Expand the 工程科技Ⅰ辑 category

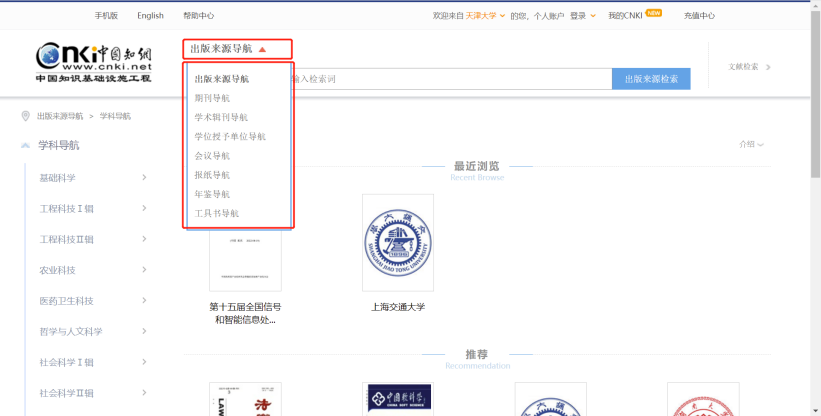[144, 208]
